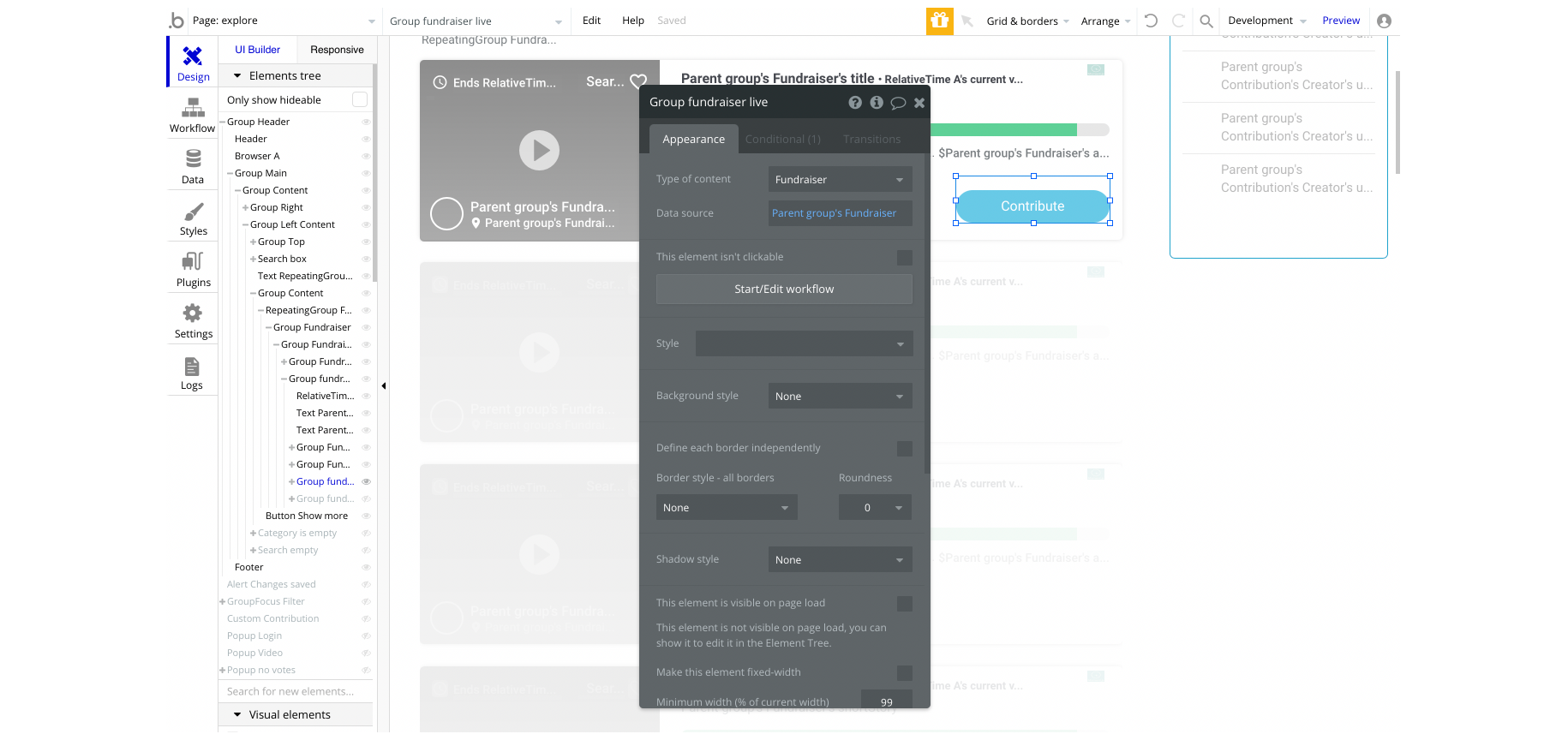Image resolution: width=1568 pixels, height=740 pixels.
Task: Collapse the Visual elements section
Action: click(x=237, y=714)
